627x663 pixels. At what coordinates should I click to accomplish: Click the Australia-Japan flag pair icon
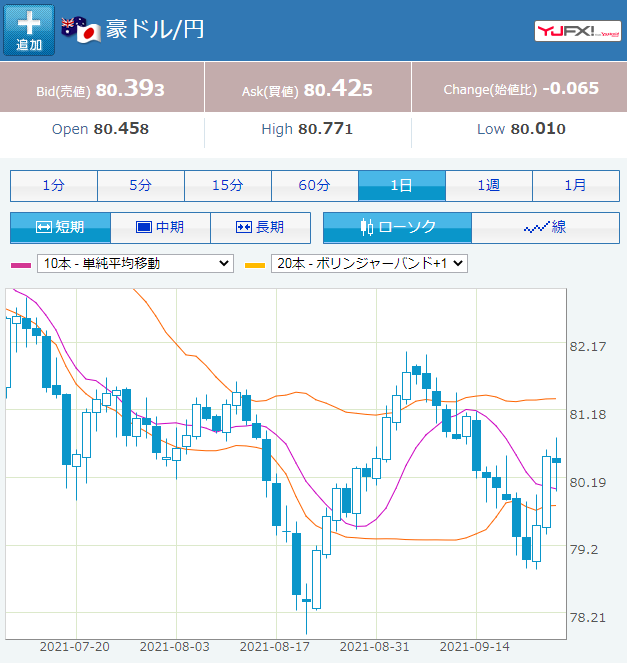pos(81,30)
